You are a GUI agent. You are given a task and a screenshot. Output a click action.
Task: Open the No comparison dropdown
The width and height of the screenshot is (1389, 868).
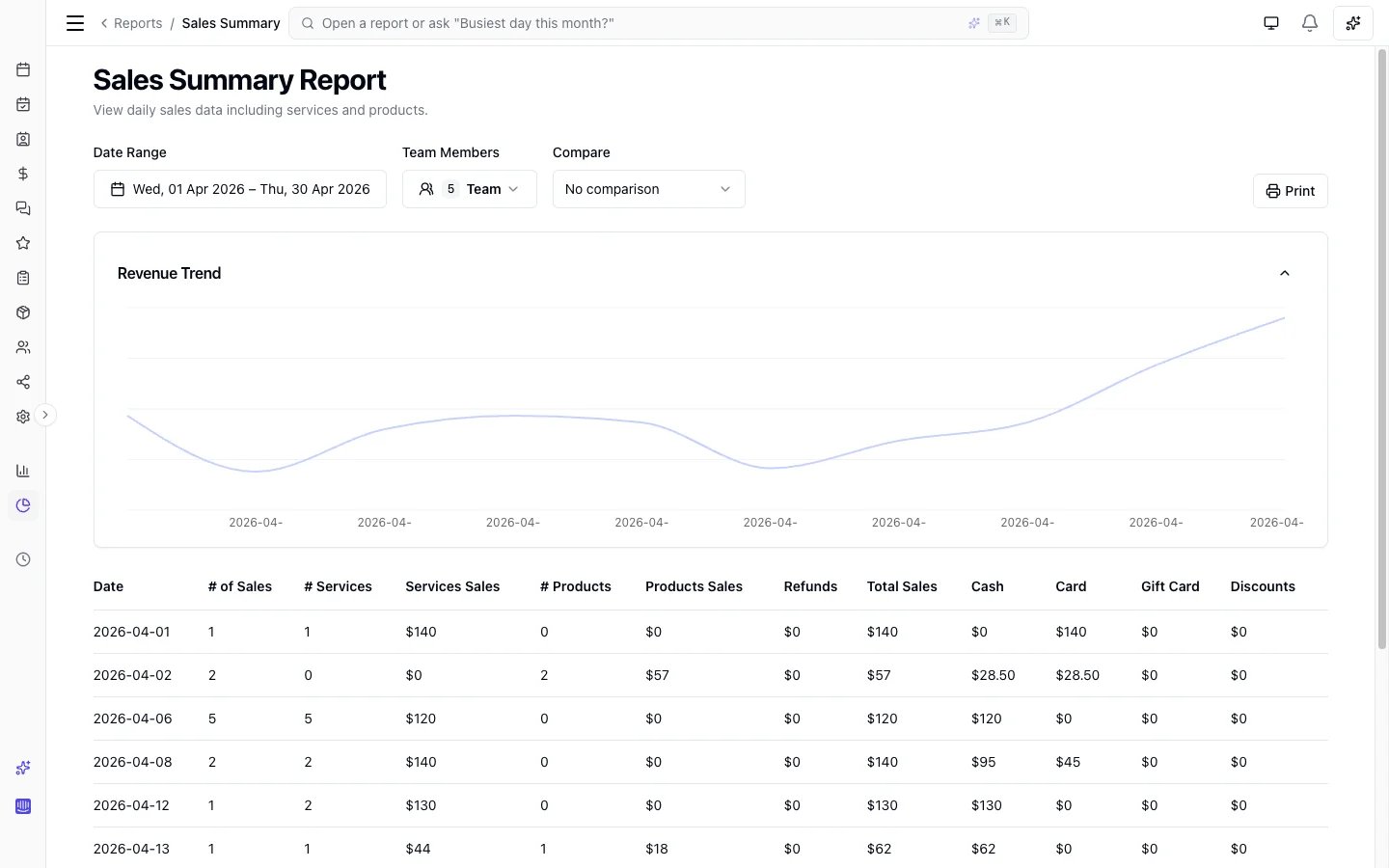click(x=649, y=189)
